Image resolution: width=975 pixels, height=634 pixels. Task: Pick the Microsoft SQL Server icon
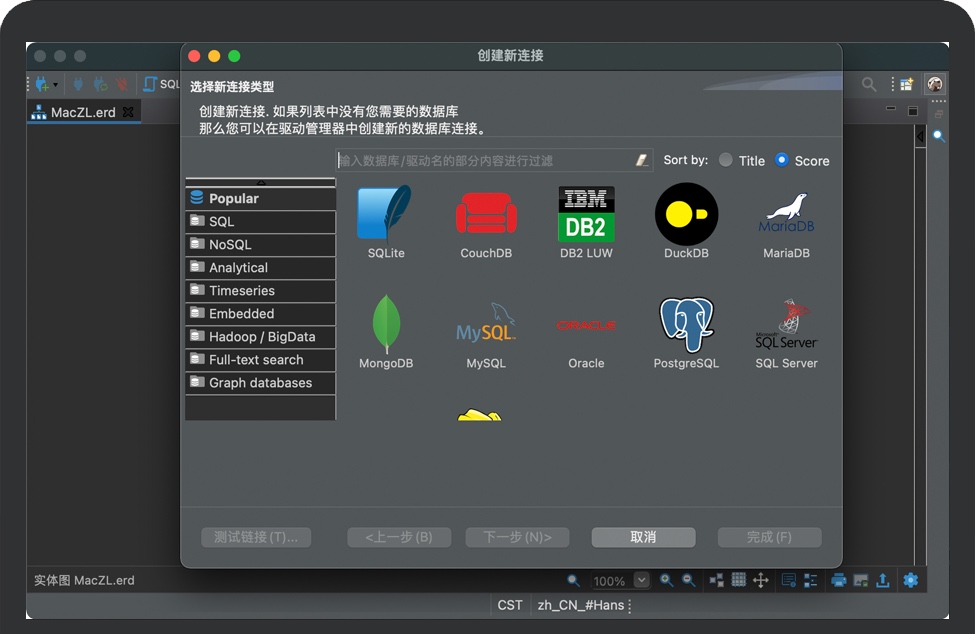786,324
